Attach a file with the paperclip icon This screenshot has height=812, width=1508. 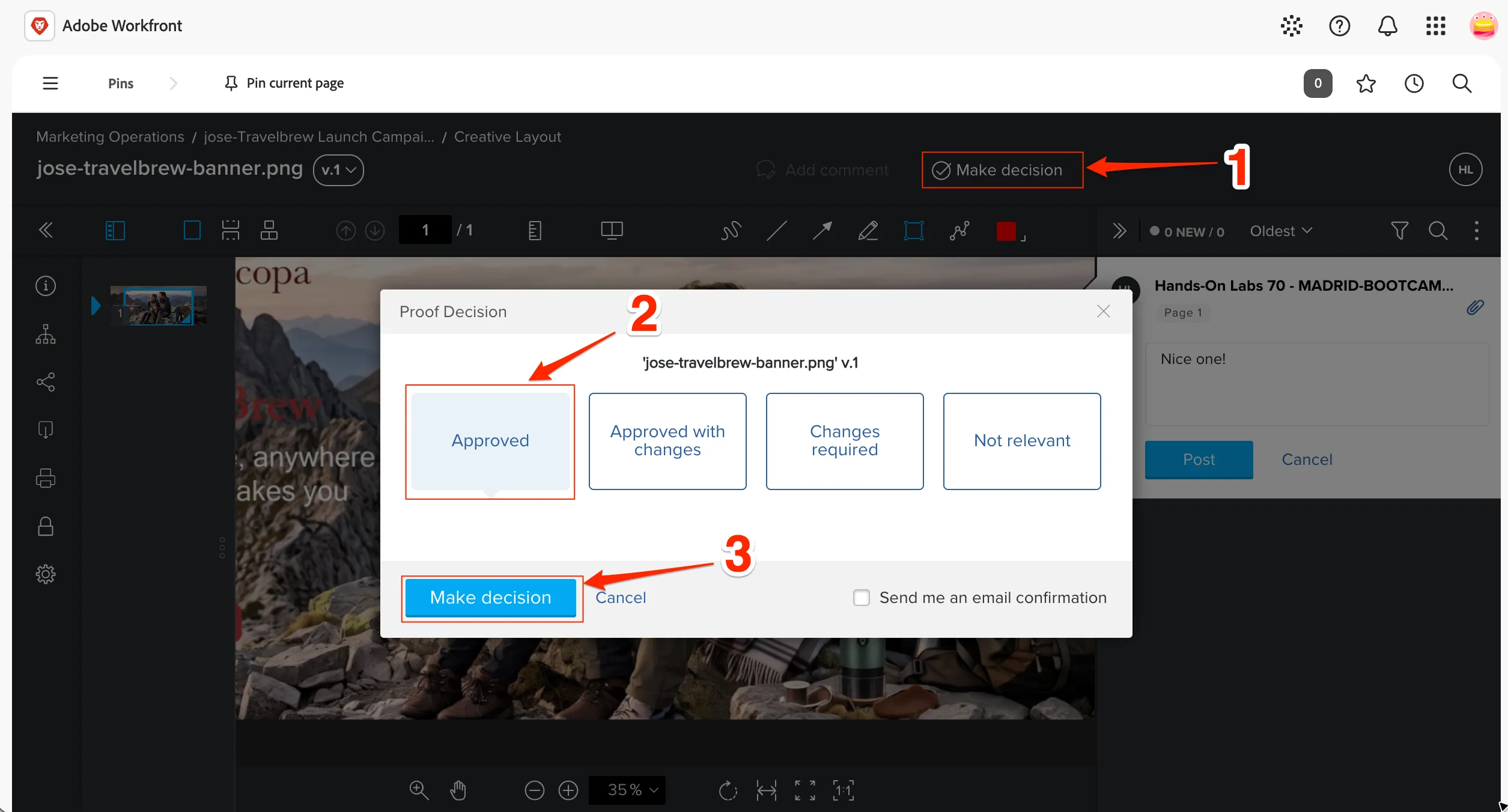[x=1475, y=308]
